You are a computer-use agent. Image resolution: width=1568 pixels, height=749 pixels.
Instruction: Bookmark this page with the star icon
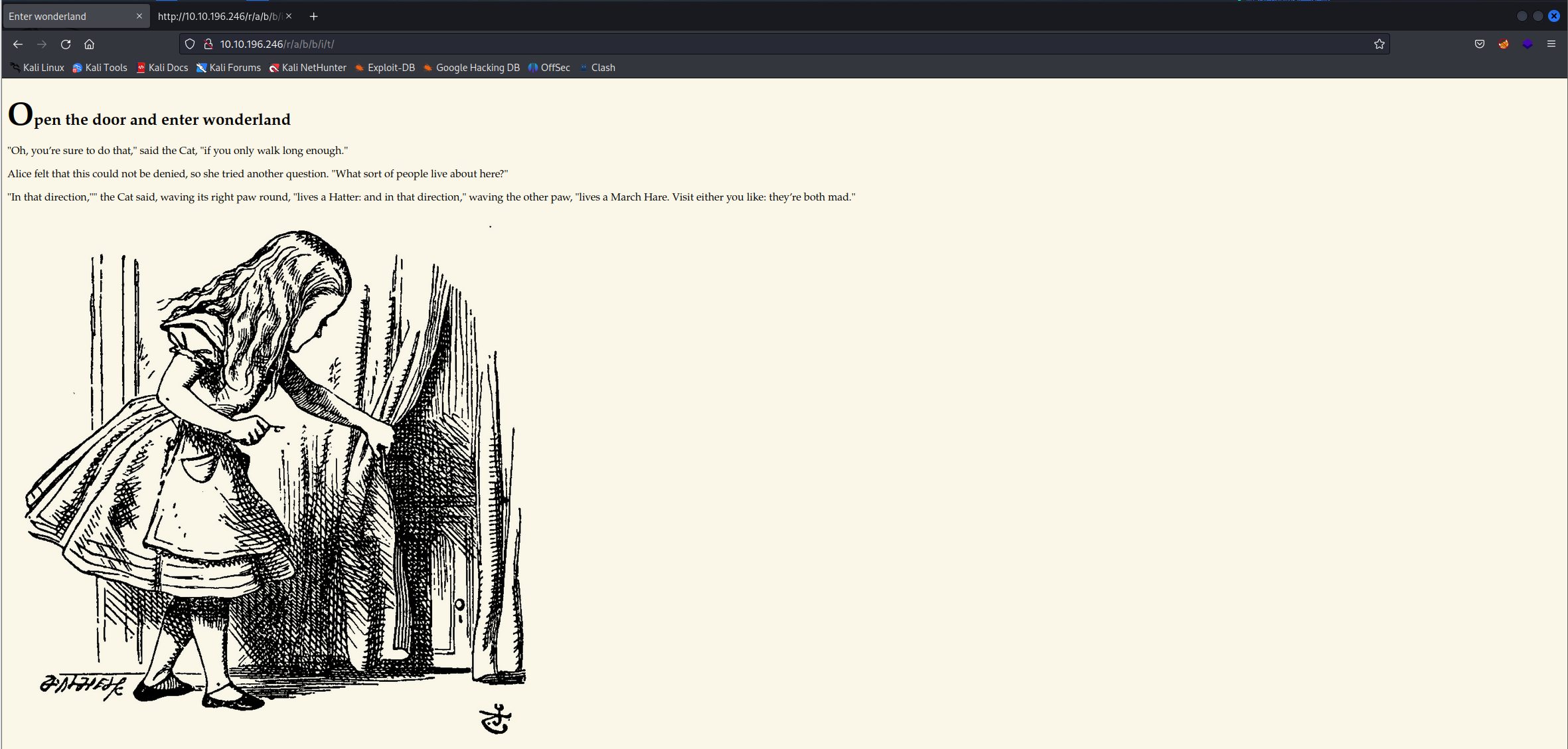coord(1379,44)
